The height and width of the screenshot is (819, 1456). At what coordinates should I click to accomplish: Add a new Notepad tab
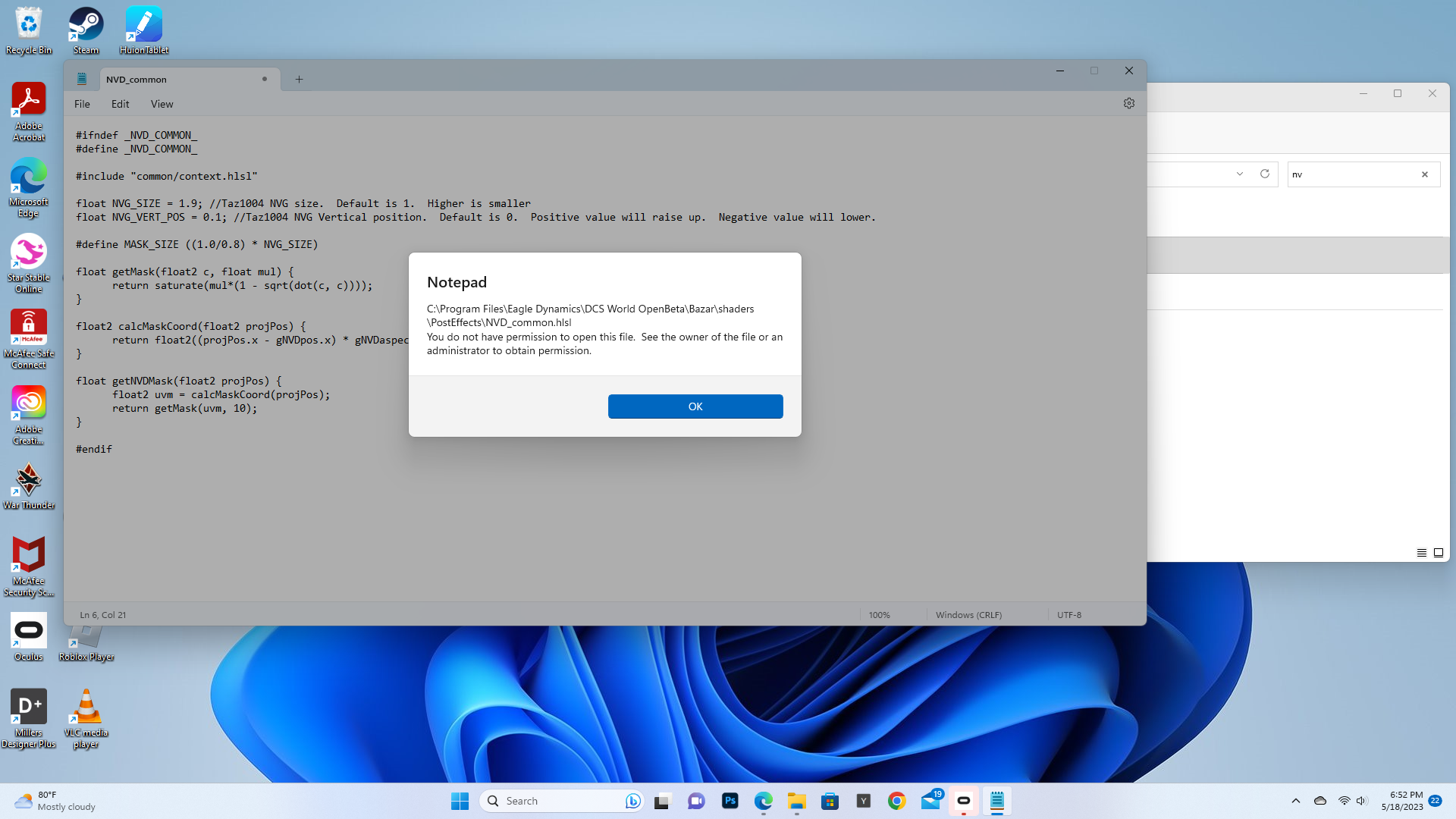pos(300,79)
